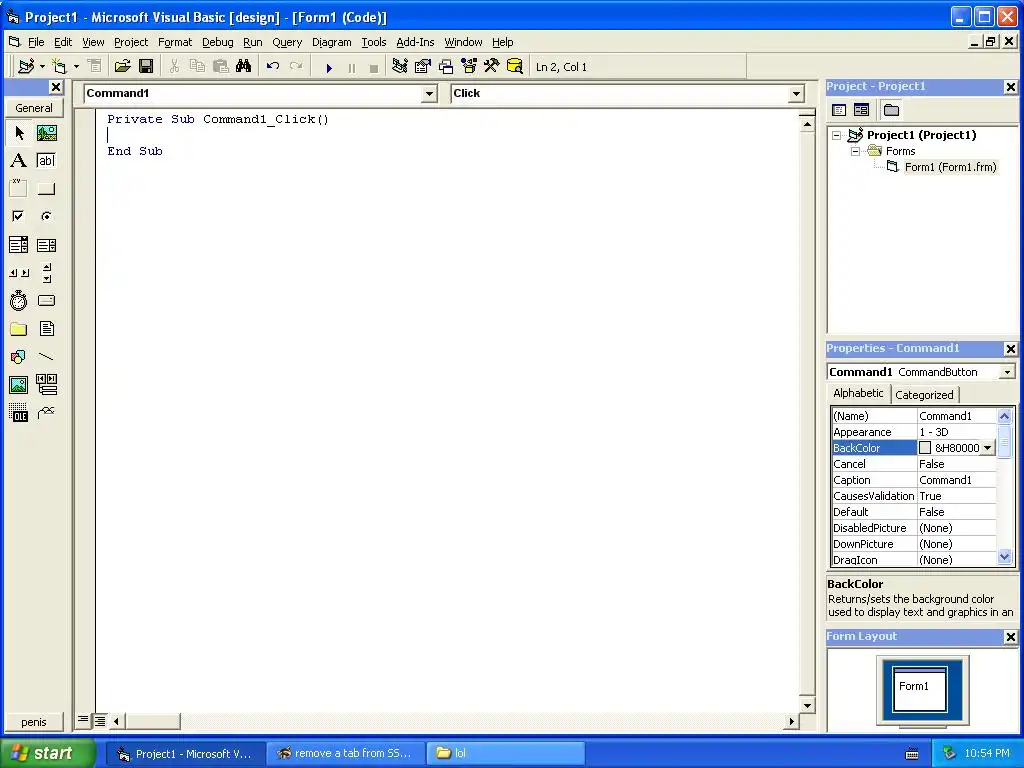This screenshot has height=768, width=1024.
Task: Select the DriveListBox control tool
Action: click(x=46, y=301)
